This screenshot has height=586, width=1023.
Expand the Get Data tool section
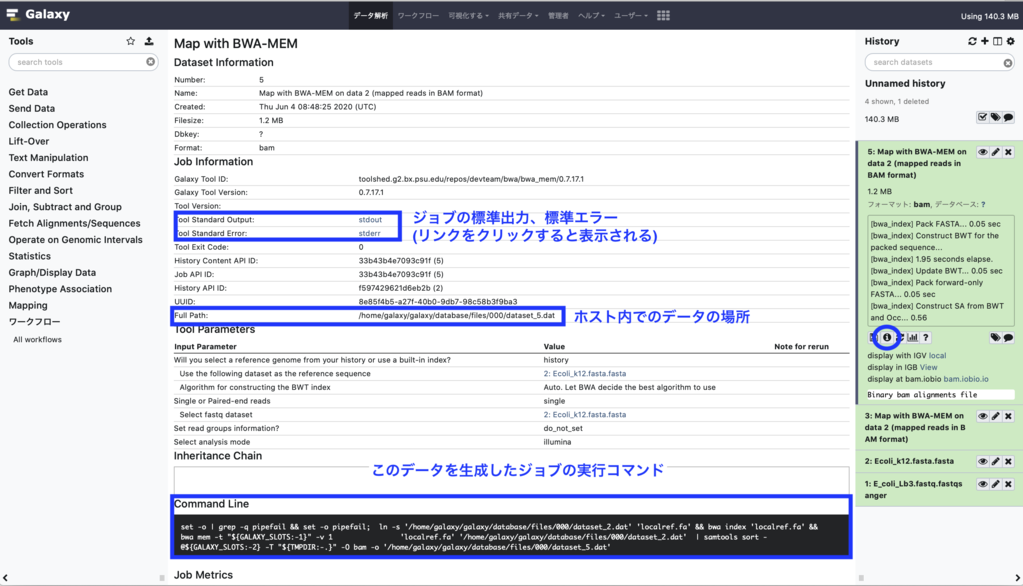[x=28, y=92]
